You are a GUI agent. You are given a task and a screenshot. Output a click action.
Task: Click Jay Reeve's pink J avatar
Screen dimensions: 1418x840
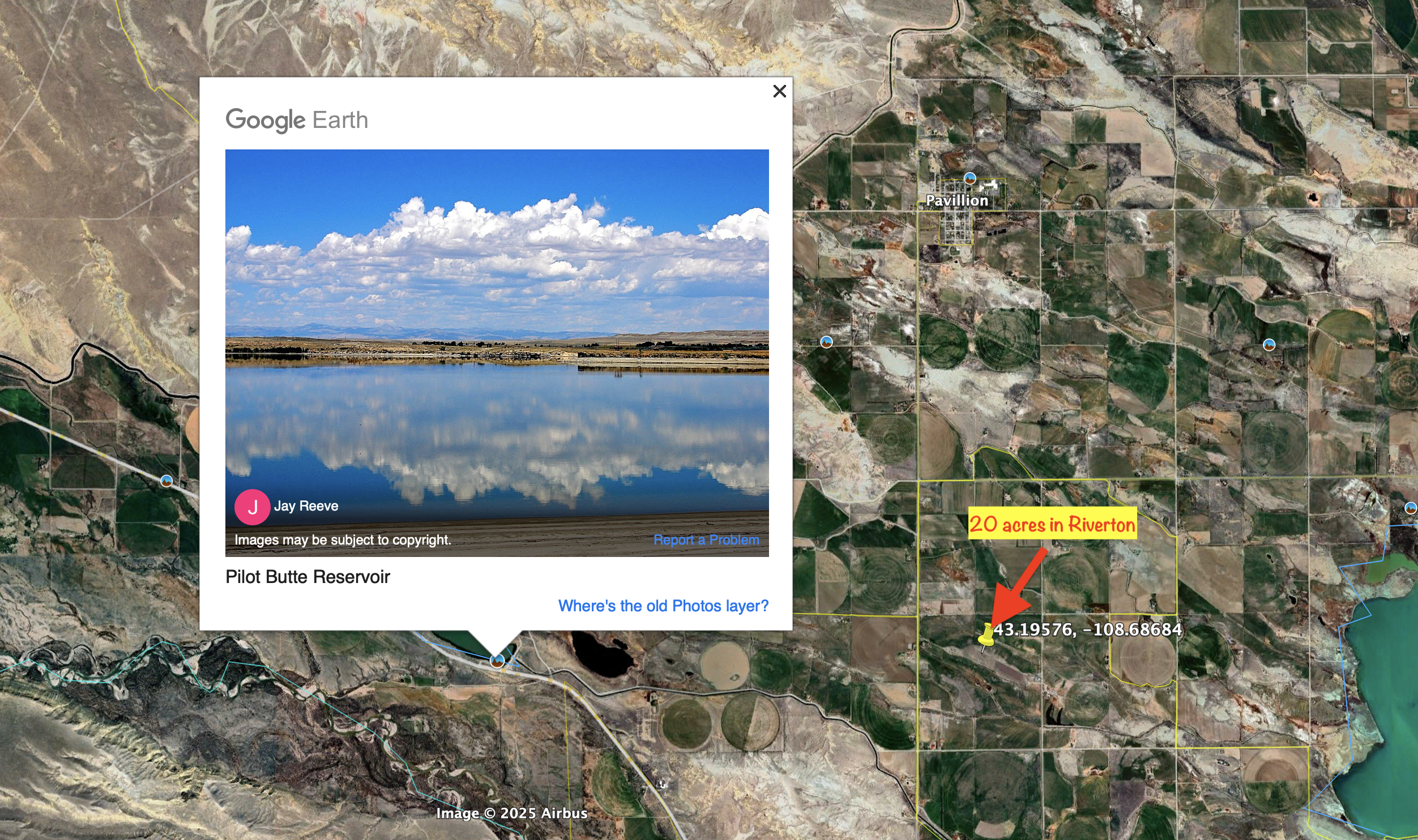tap(252, 507)
